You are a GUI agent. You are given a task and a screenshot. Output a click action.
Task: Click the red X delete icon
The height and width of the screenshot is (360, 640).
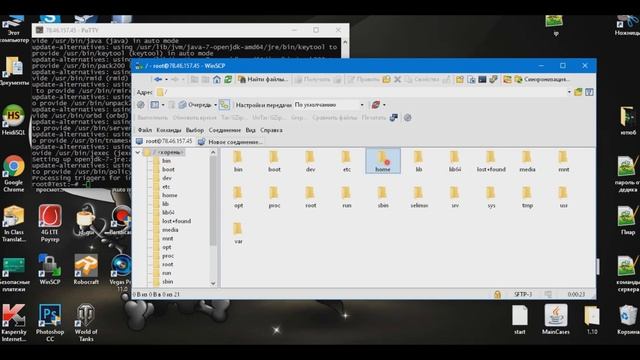coord(397,79)
